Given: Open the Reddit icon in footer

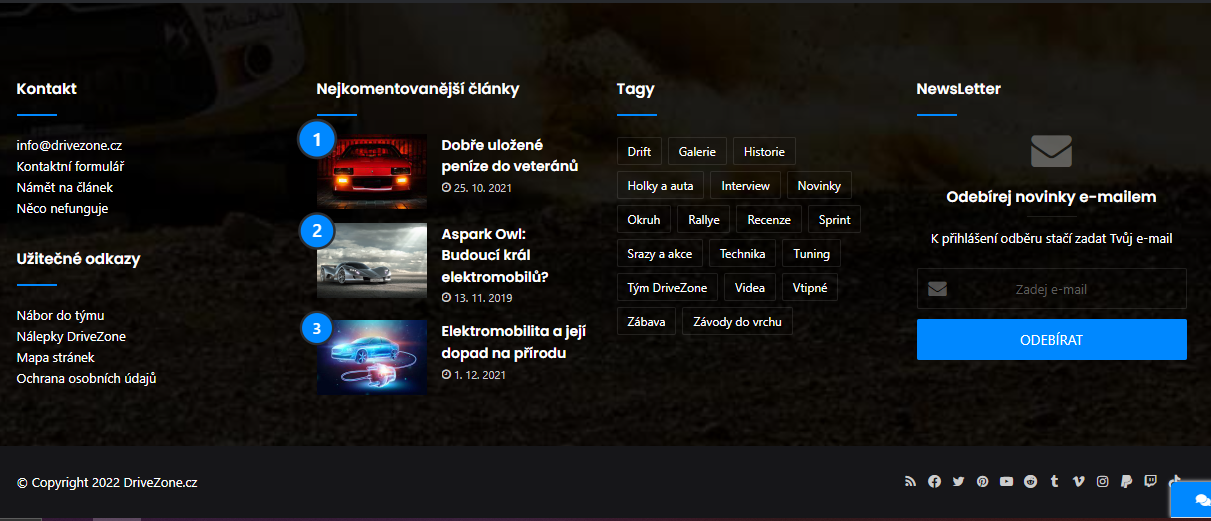Looking at the screenshot, I should point(1030,482).
